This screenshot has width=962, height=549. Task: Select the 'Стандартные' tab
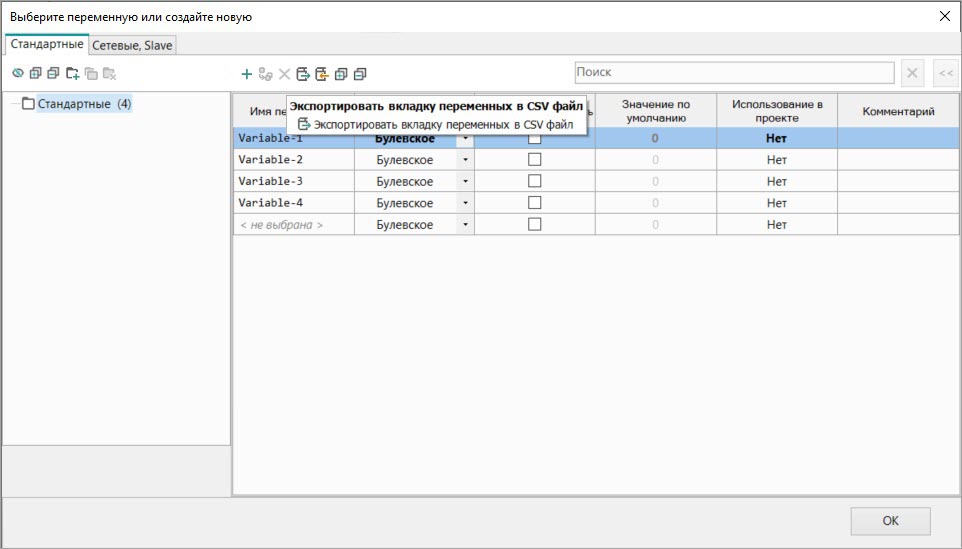pos(47,45)
